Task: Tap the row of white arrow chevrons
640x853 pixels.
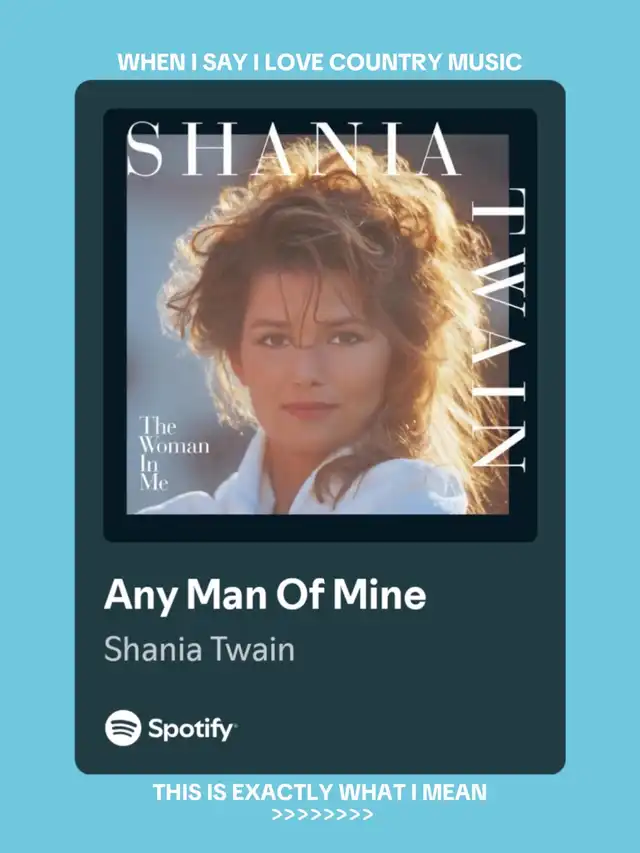Action: (x=322, y=815)
